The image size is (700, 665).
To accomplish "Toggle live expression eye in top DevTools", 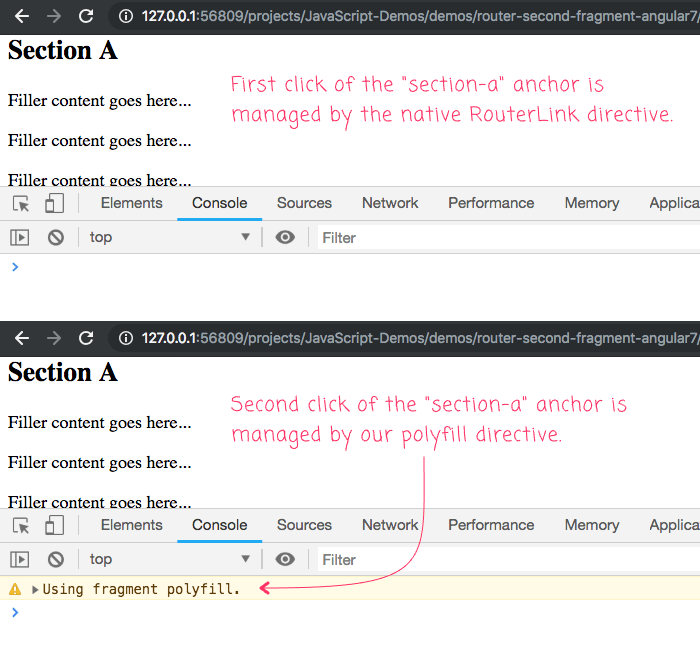I will coord(285,237).
